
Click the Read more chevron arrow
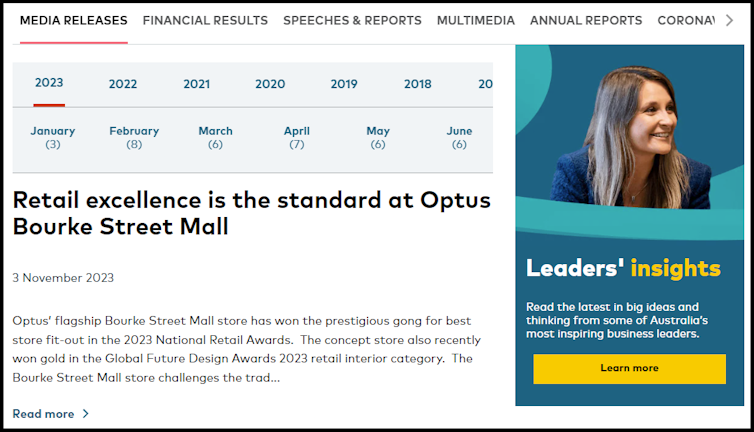(86, 414)
